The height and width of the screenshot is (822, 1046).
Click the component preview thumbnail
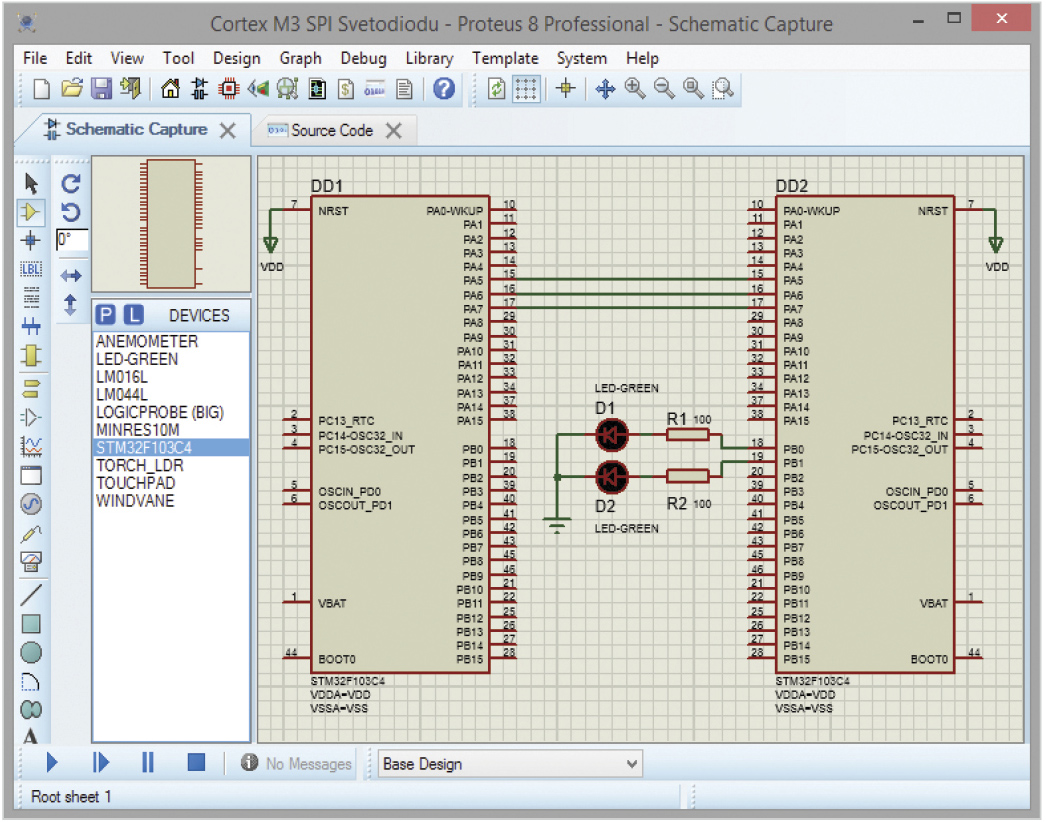coord(171,224)
